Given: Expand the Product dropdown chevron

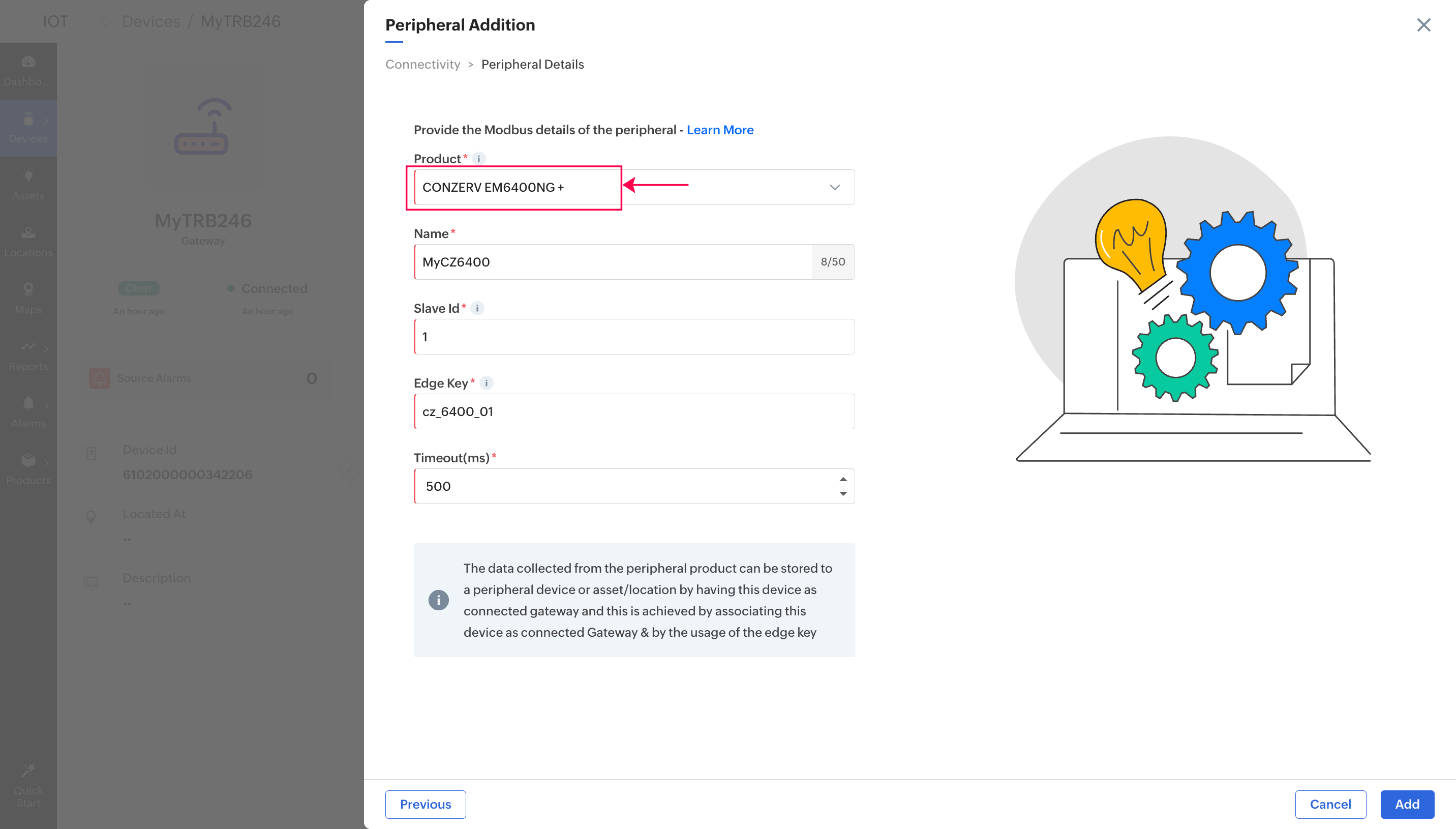Looking at the screenshot, I should 834,187.
